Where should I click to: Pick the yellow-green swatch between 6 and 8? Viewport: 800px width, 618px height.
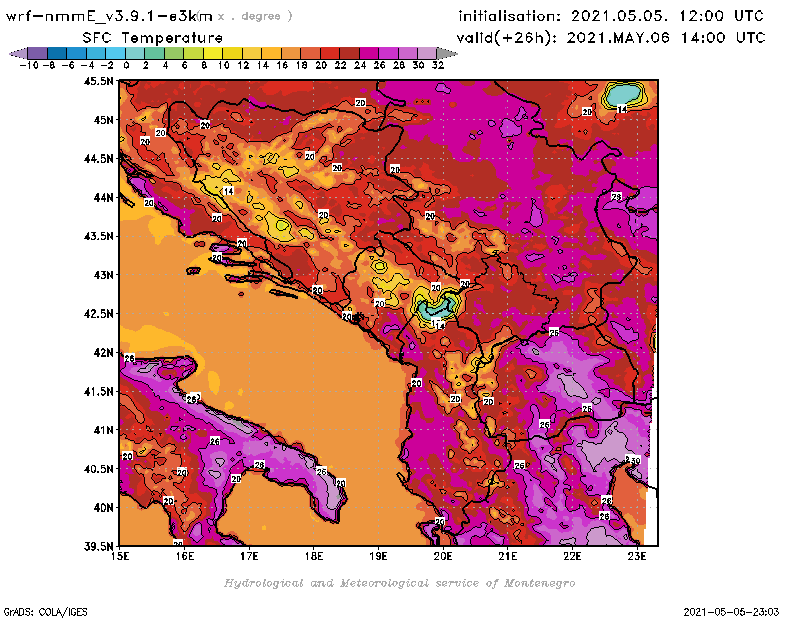pos(193,53)
